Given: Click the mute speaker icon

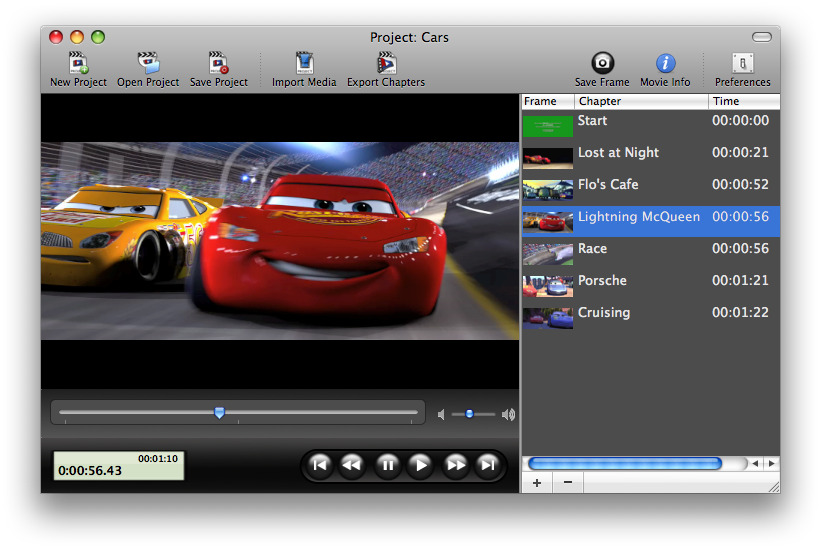Looking at the screenshot, I should pyautogui.click(x=441, y=414).
